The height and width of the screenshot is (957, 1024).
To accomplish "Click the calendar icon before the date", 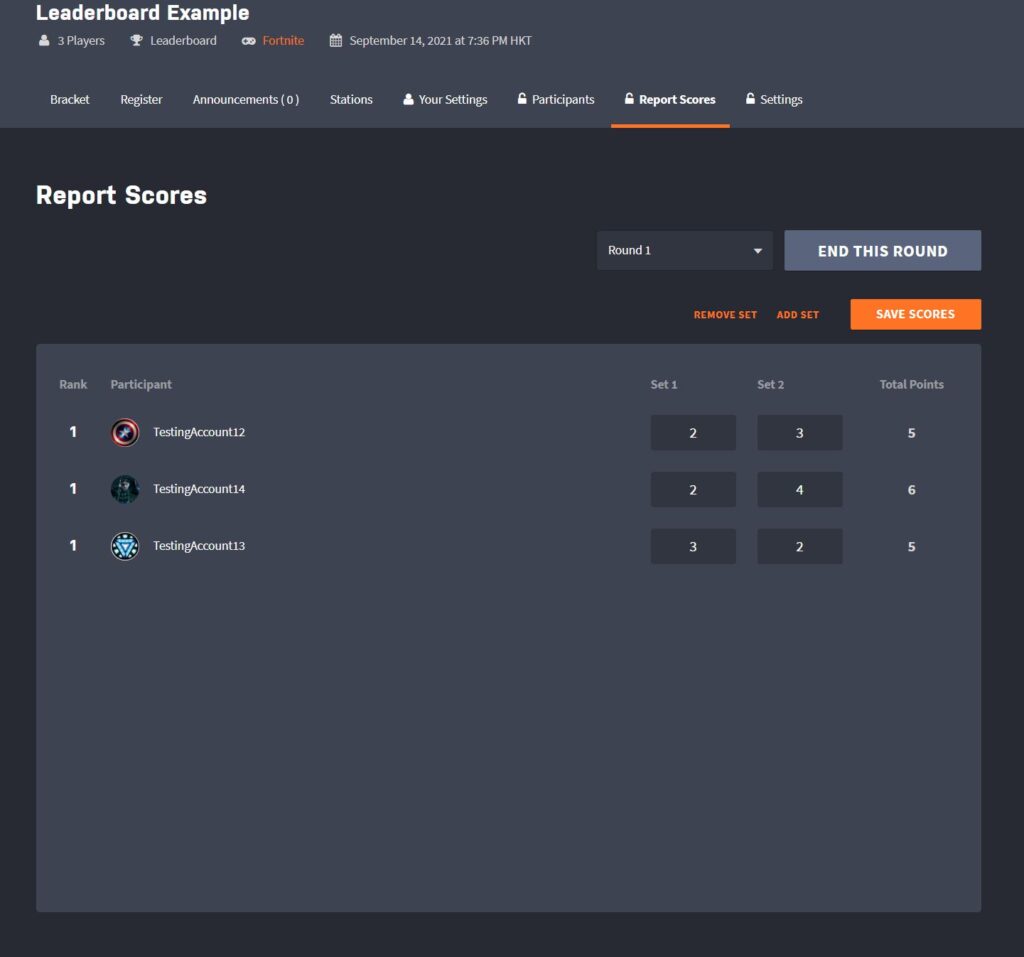I will tap(336, 41).
